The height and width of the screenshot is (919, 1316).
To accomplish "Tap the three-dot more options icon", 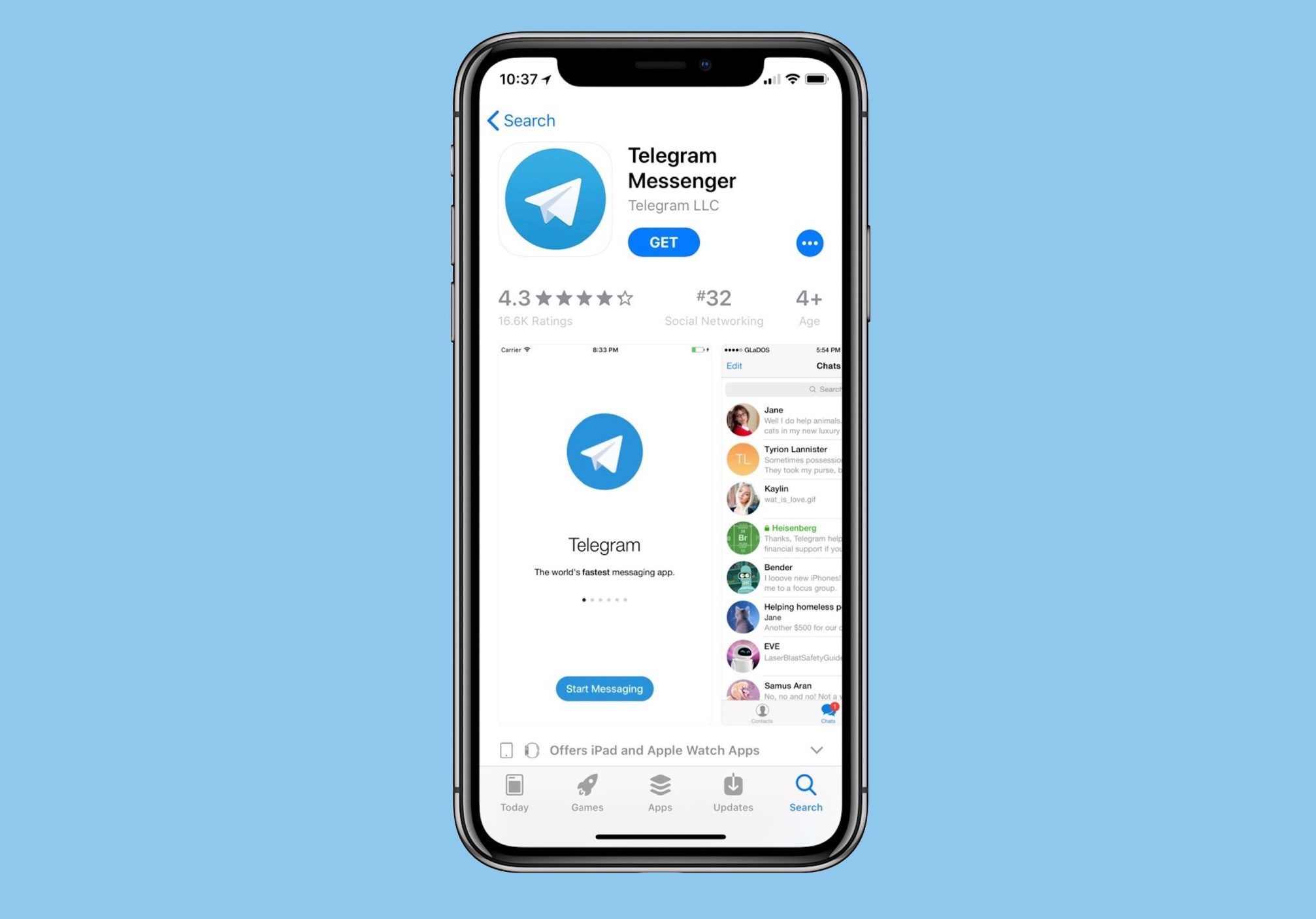I will (x=810, y=243).
